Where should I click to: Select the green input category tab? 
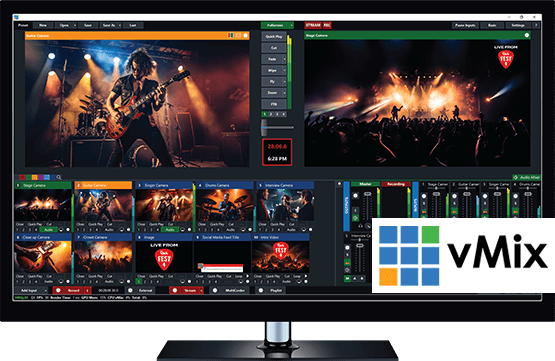point(29,177)
